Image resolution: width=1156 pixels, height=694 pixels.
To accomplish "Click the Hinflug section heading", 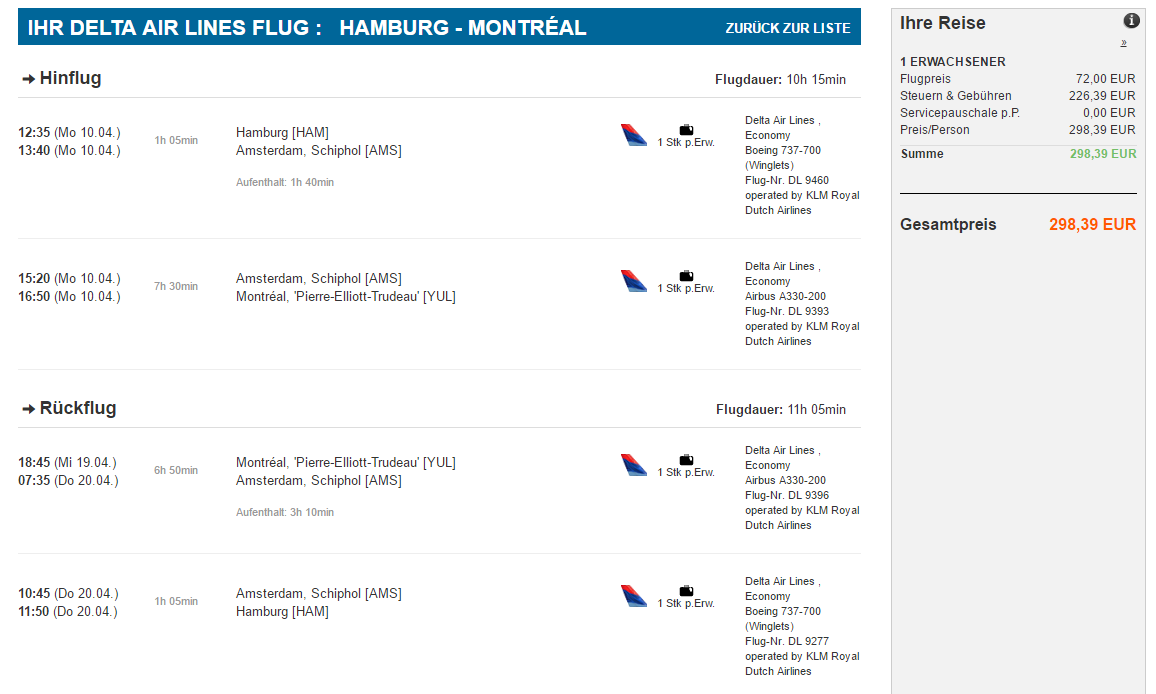I will pos(70,78).
